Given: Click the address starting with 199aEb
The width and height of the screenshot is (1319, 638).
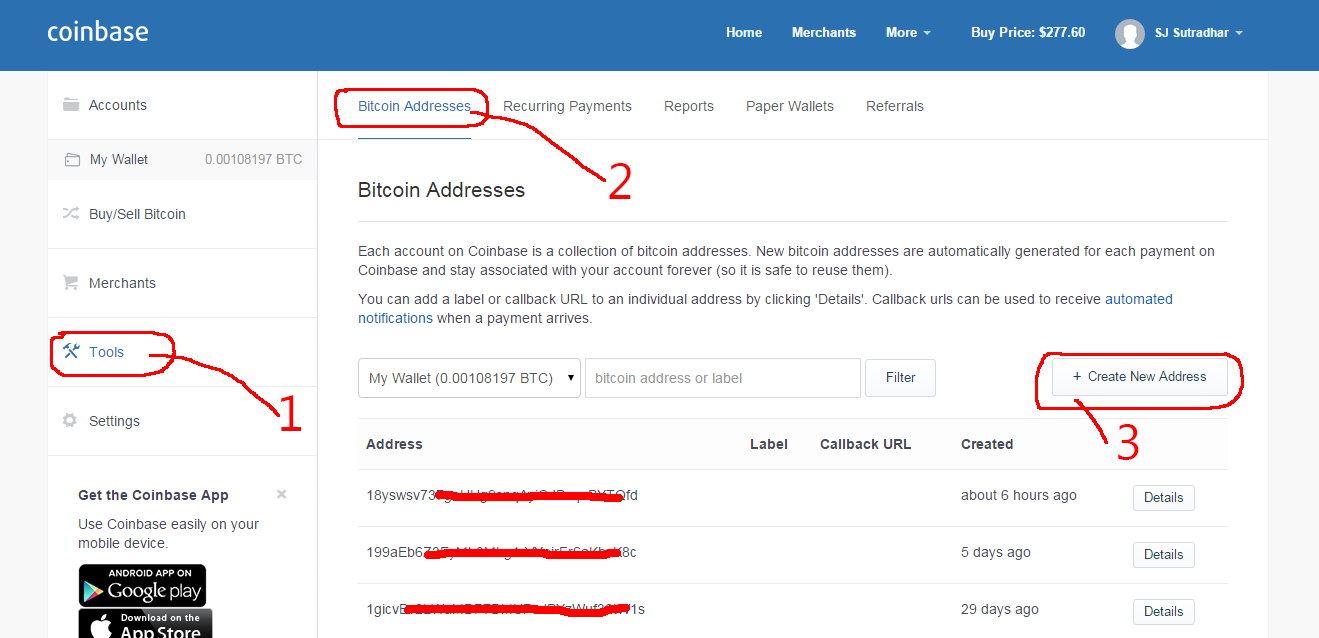Looking at the screenshot, I should click(501, 552).
